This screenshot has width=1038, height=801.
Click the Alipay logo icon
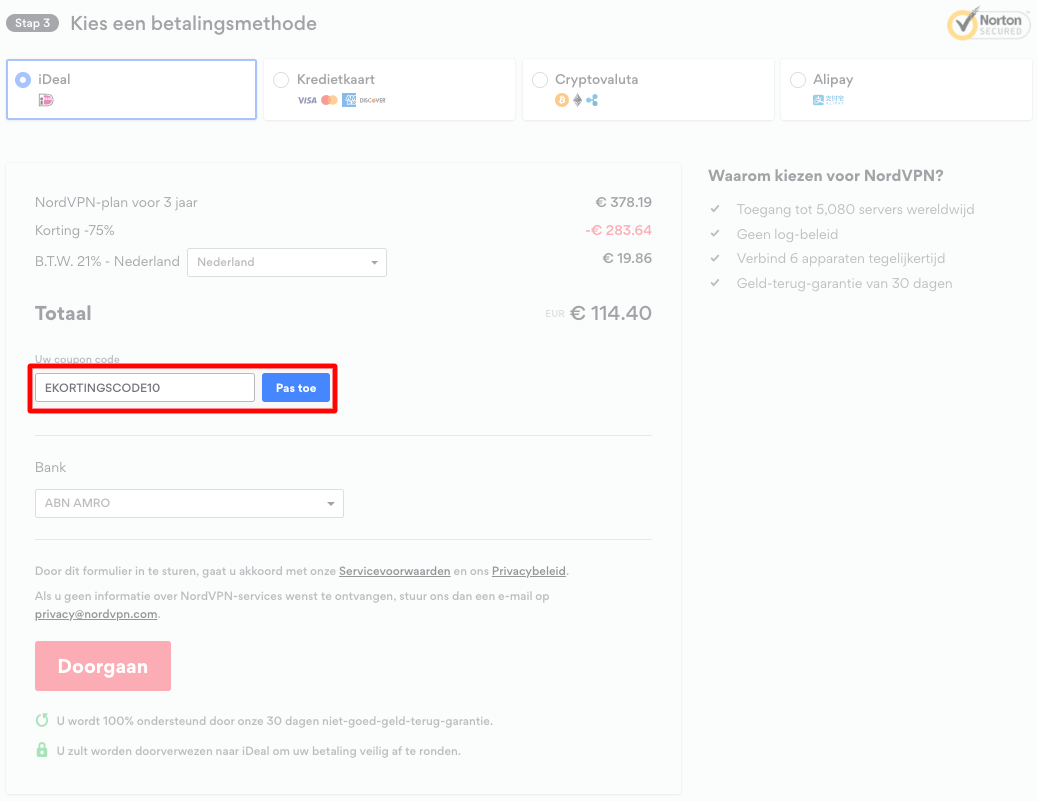click(828, 100)
